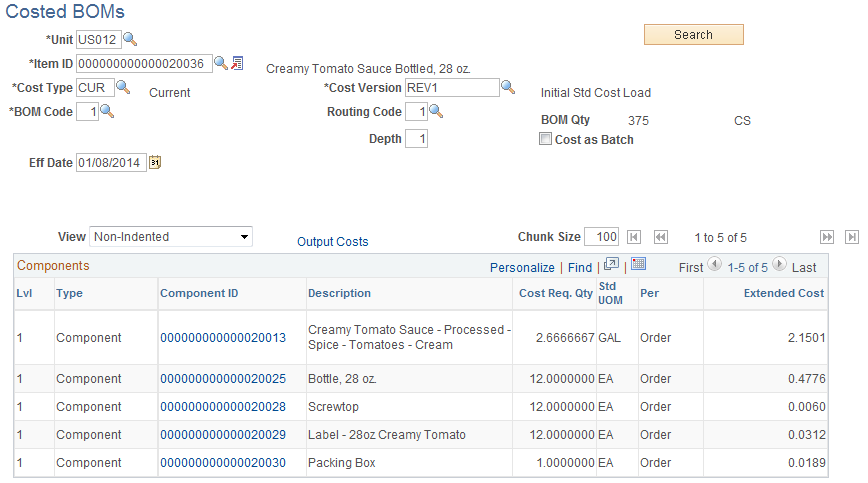Click the view all in new window icon
The height and width of the screenshot is (483, 868).
[611, 264]
